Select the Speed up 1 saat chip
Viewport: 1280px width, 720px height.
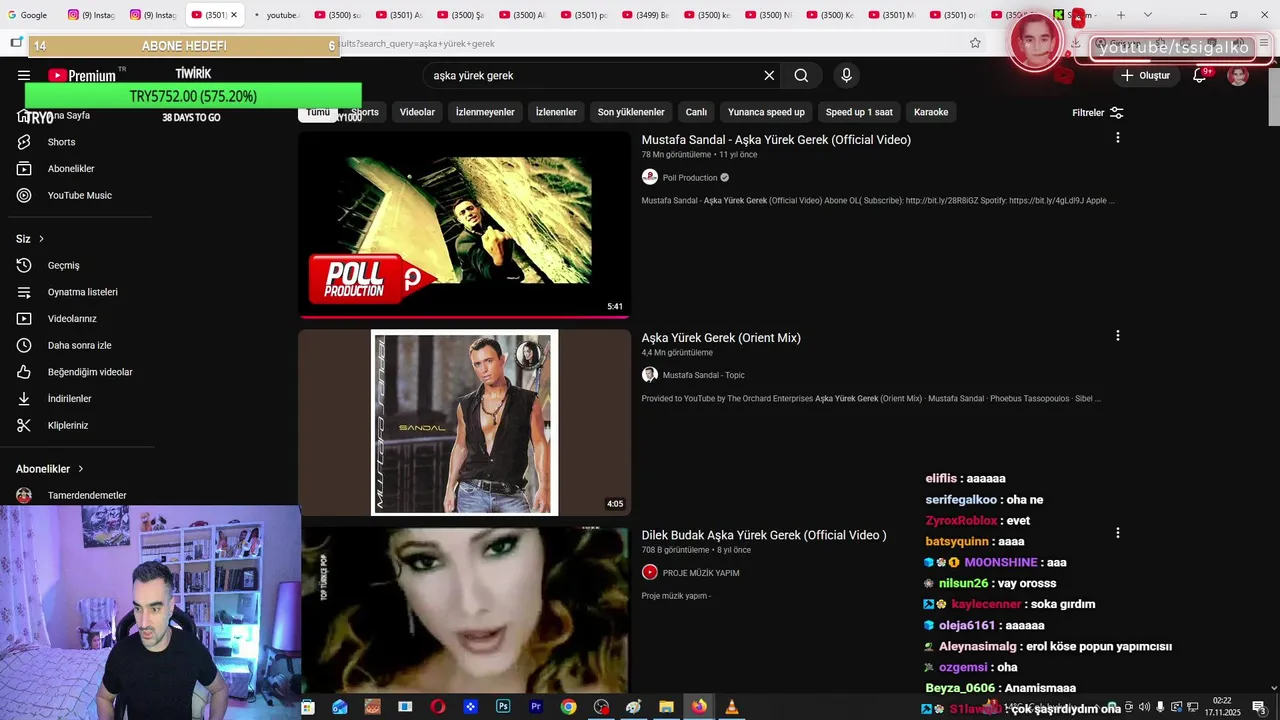point(859,112)
